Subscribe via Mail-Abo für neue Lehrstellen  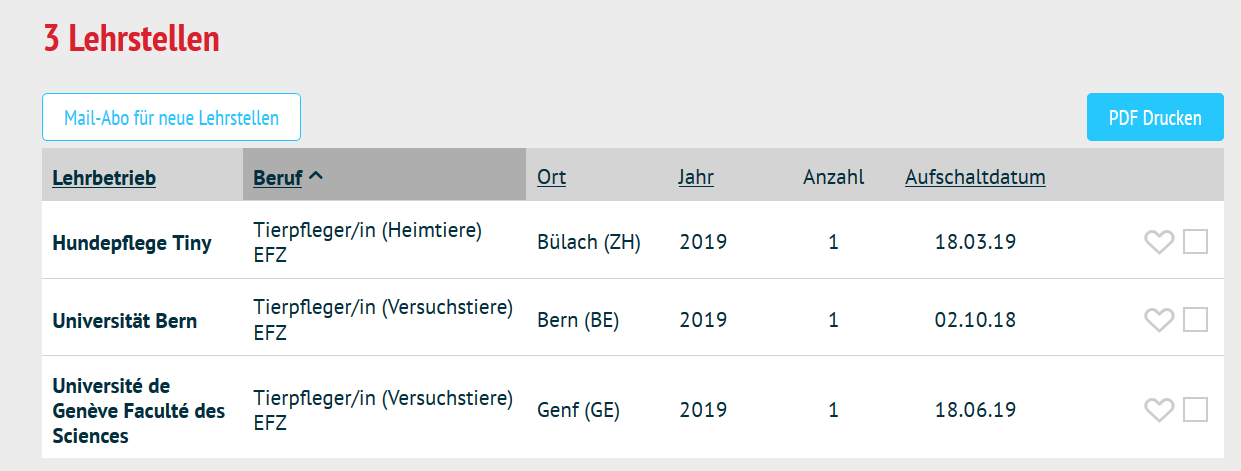[x=171, y=117]
